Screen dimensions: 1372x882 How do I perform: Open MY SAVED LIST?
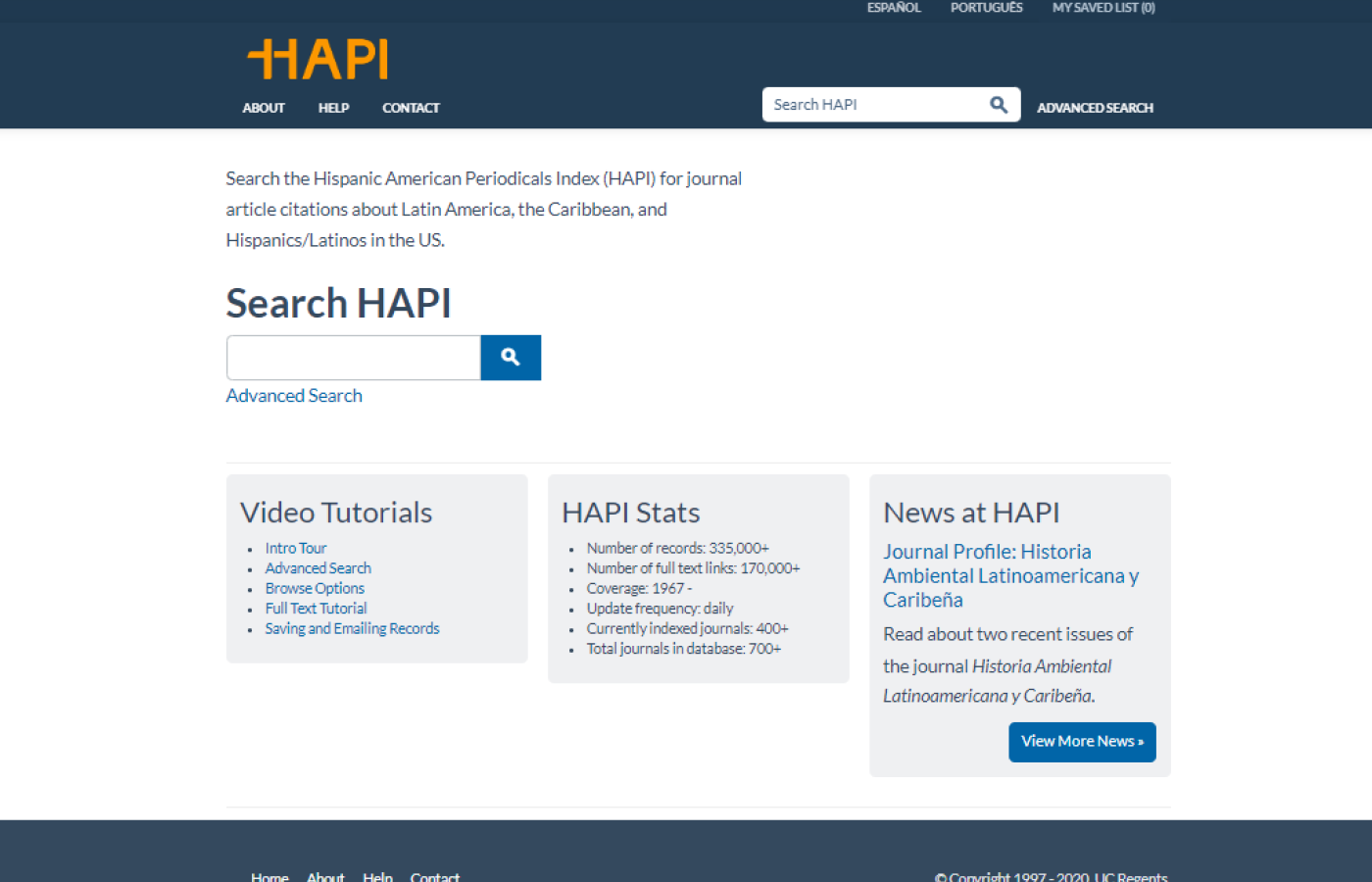tap(1102, 8)
